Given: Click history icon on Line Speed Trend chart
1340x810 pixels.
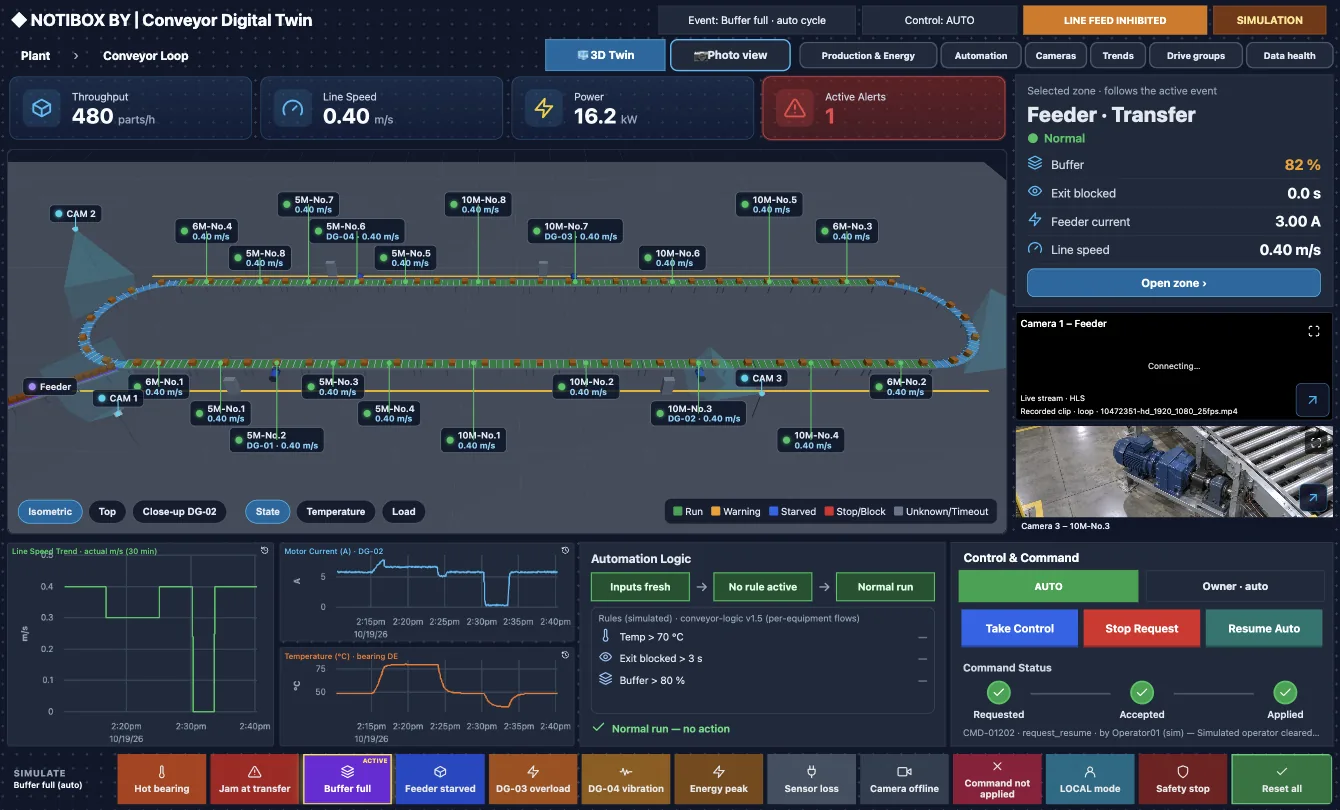Looking at the screenshot, I should point(264,550).
